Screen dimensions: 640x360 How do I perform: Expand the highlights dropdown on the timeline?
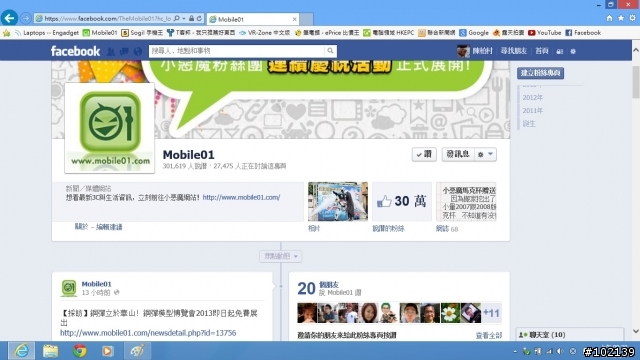coord(280,256)
